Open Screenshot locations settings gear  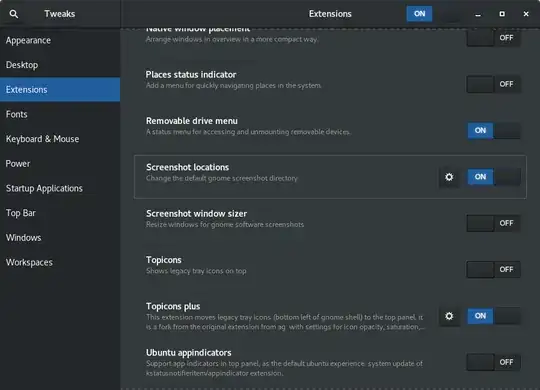coord(449,177)
